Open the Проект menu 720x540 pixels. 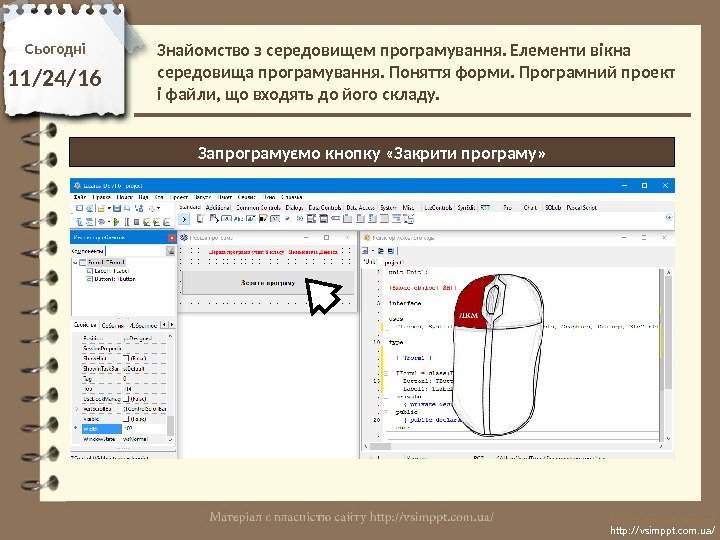pyautogui.click(x=179, y=197)
